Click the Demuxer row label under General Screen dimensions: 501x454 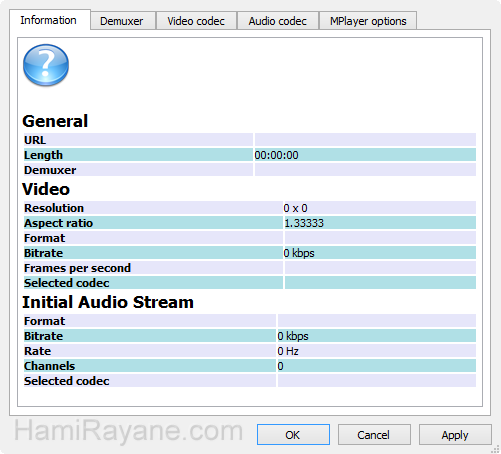tap(50, 170)
